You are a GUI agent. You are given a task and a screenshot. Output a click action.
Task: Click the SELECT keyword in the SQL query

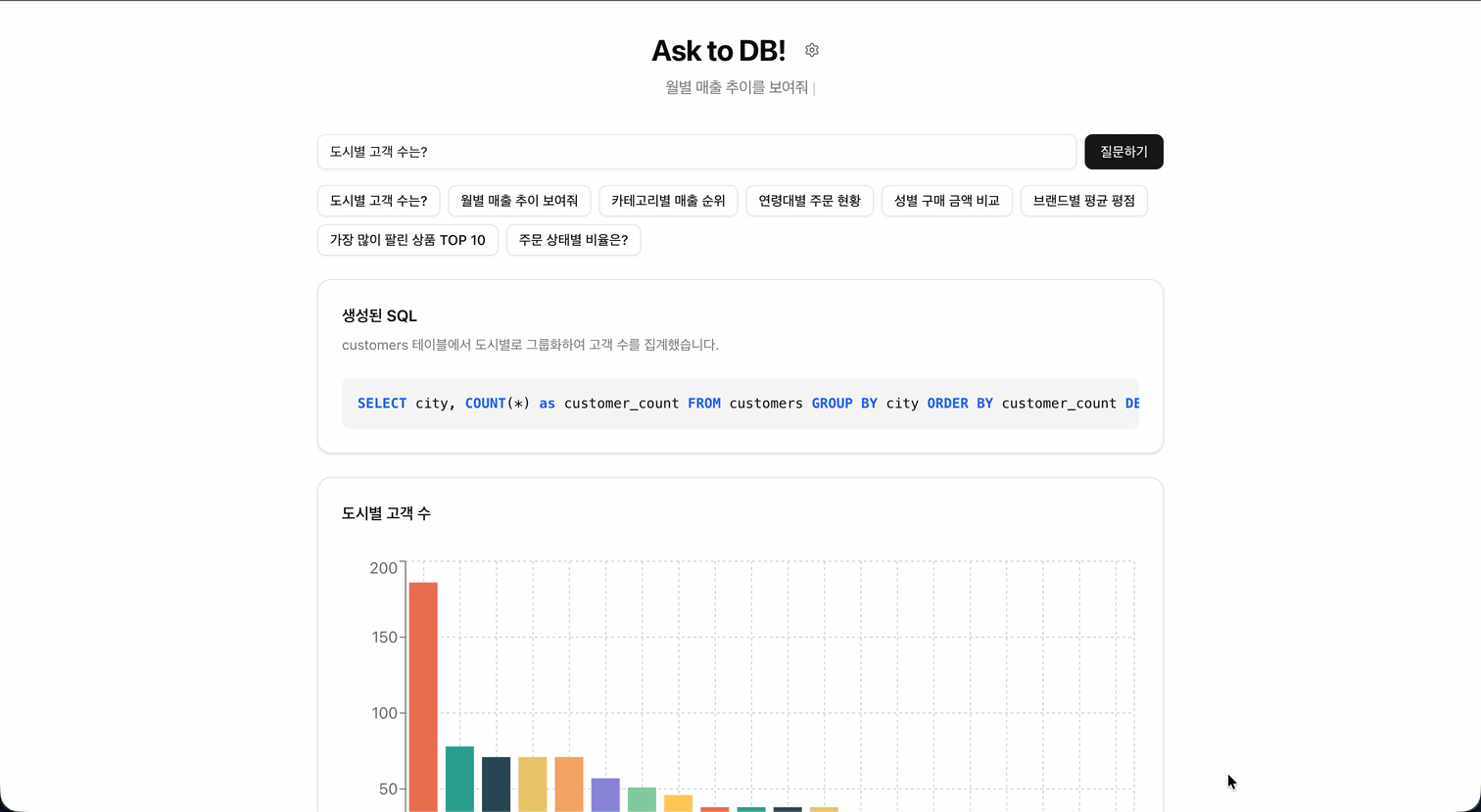(x=382, y=403)
